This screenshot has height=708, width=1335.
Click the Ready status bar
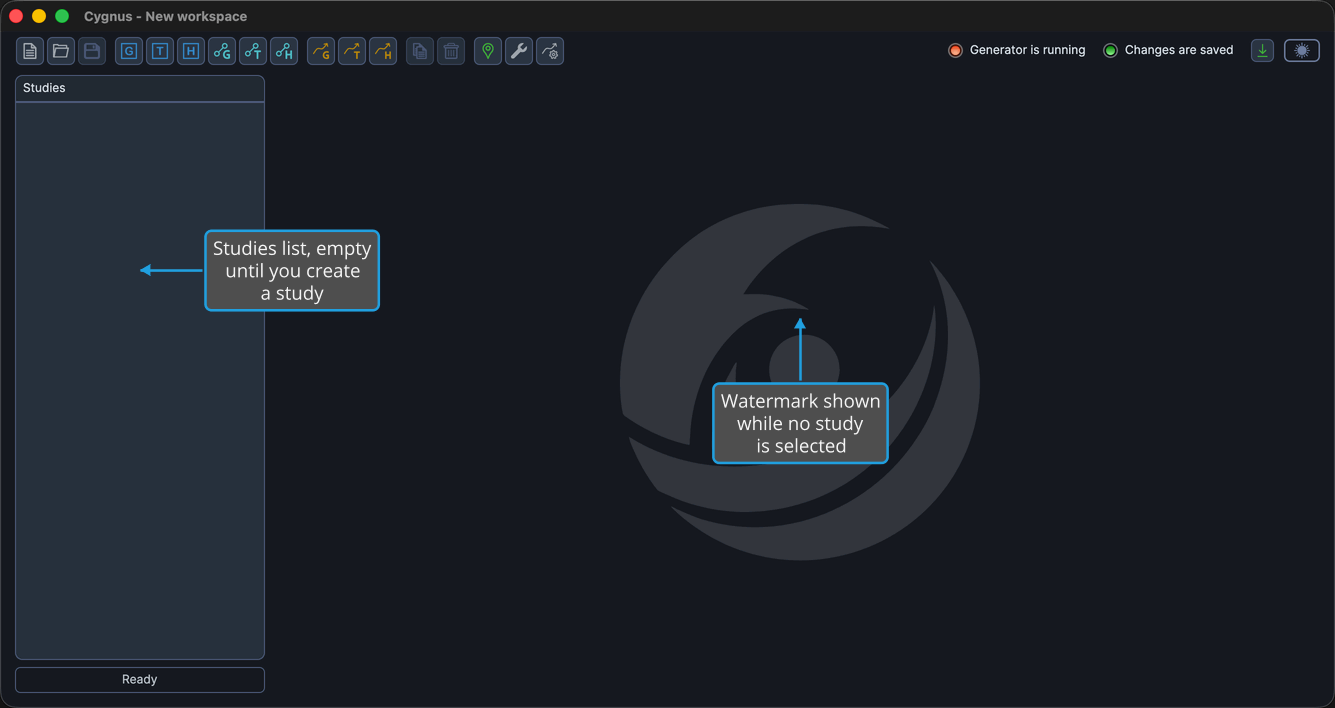(x=140, y=680)
